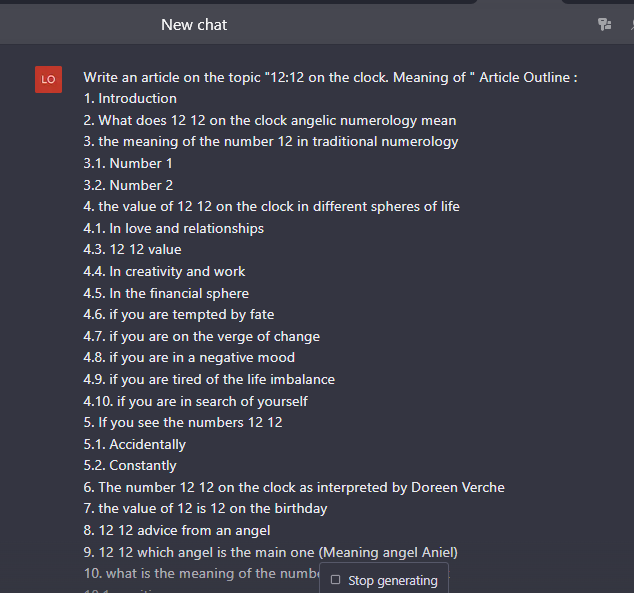Click the square stop icon

(335, 580)
